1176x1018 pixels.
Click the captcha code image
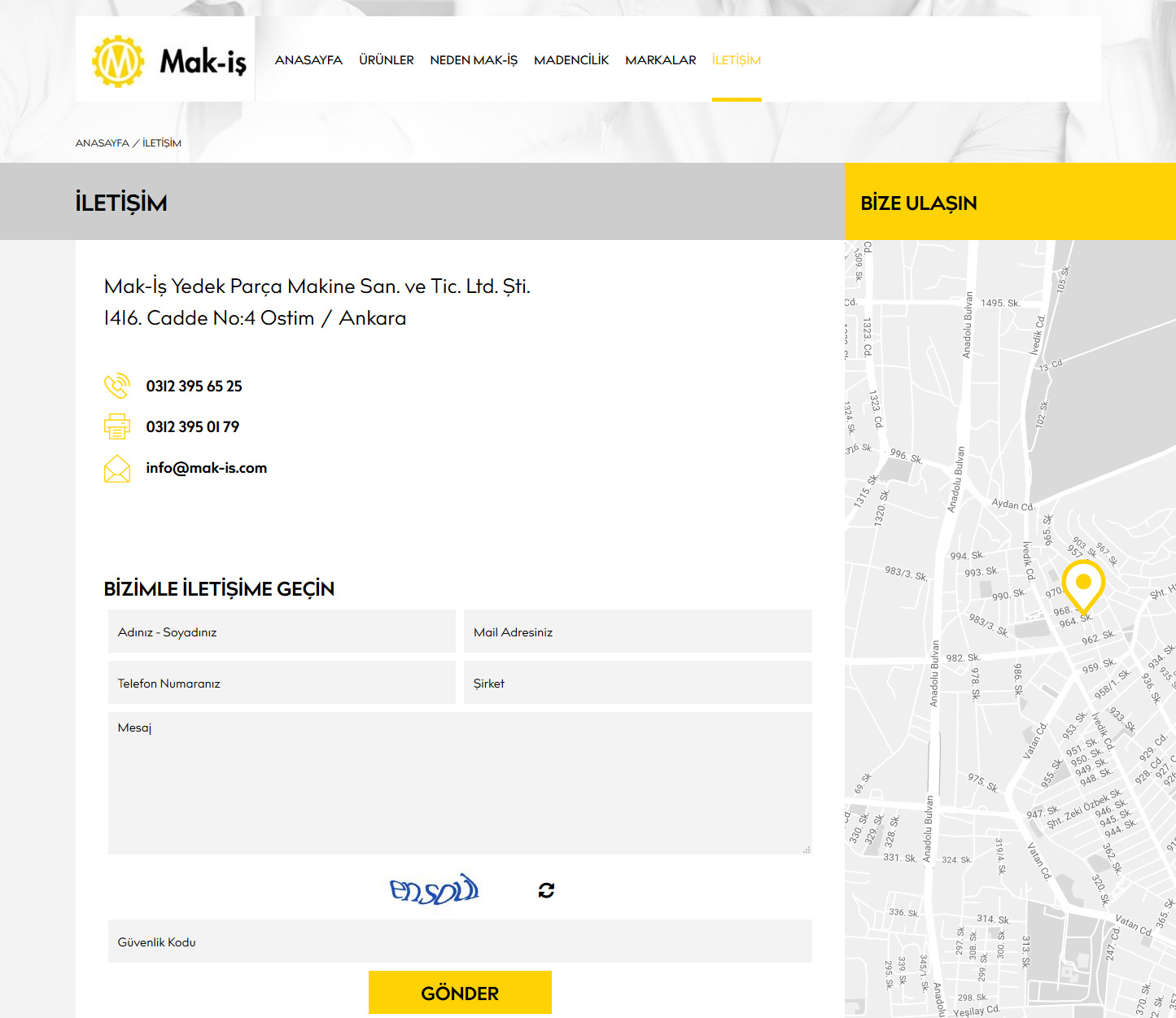[x=435, y=889]
